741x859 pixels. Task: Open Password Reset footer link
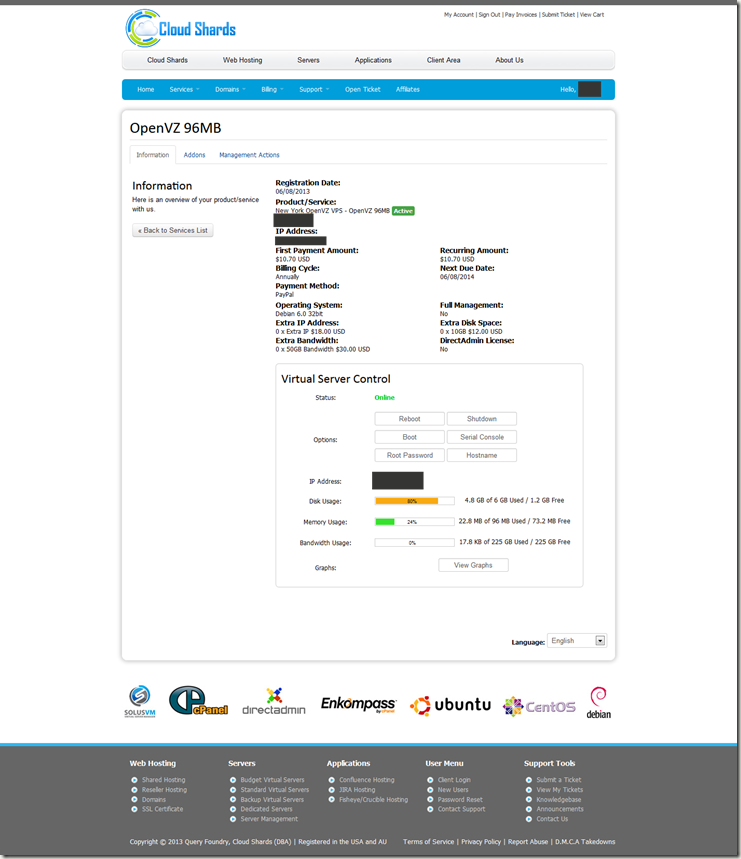[x=460, y=800]
